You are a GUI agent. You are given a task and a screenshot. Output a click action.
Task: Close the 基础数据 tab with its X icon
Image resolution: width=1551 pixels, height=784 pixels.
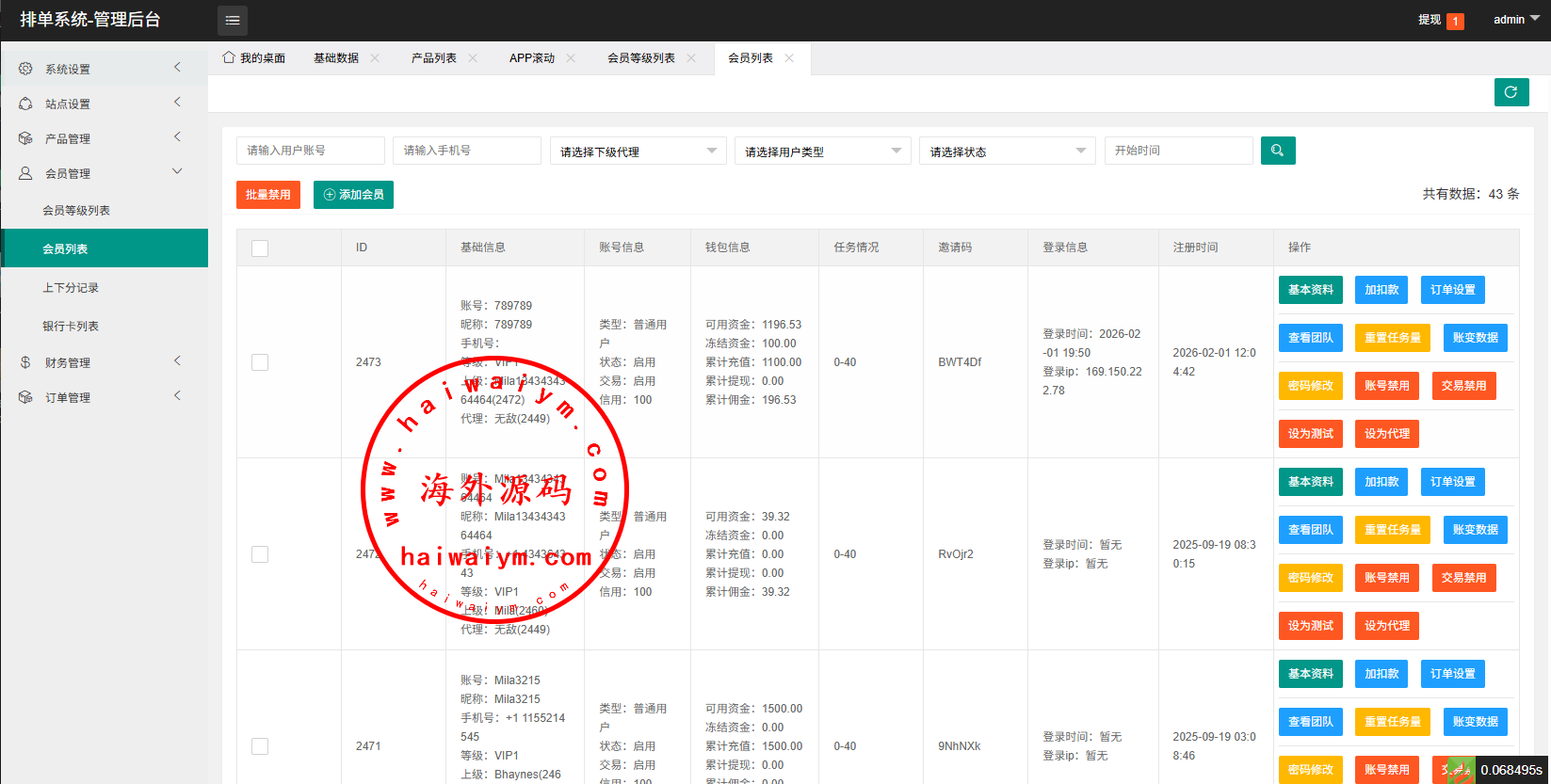[375, 58]
